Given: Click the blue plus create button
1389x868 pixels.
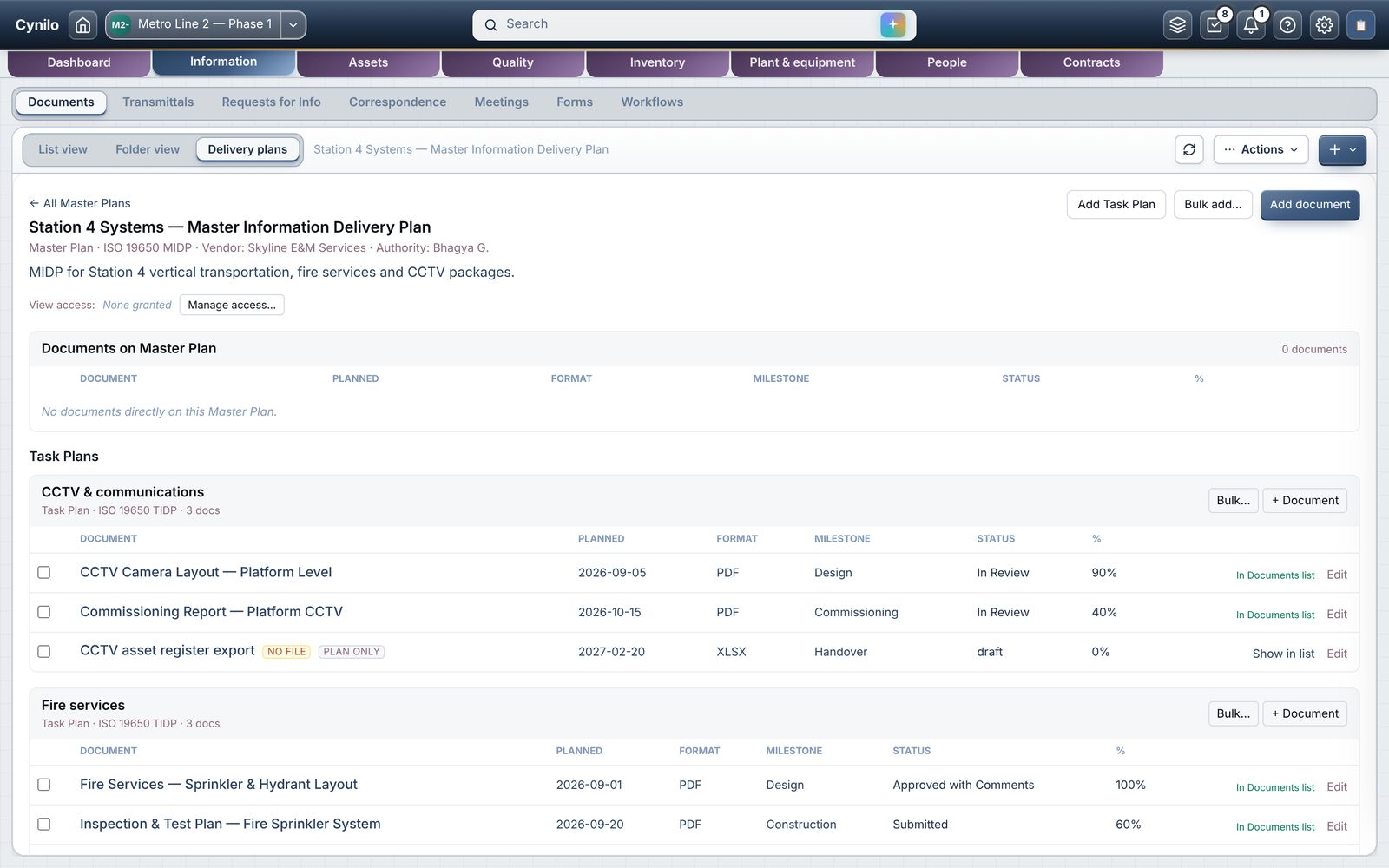Looking at the screenshot, I should tap(1342, 149).
